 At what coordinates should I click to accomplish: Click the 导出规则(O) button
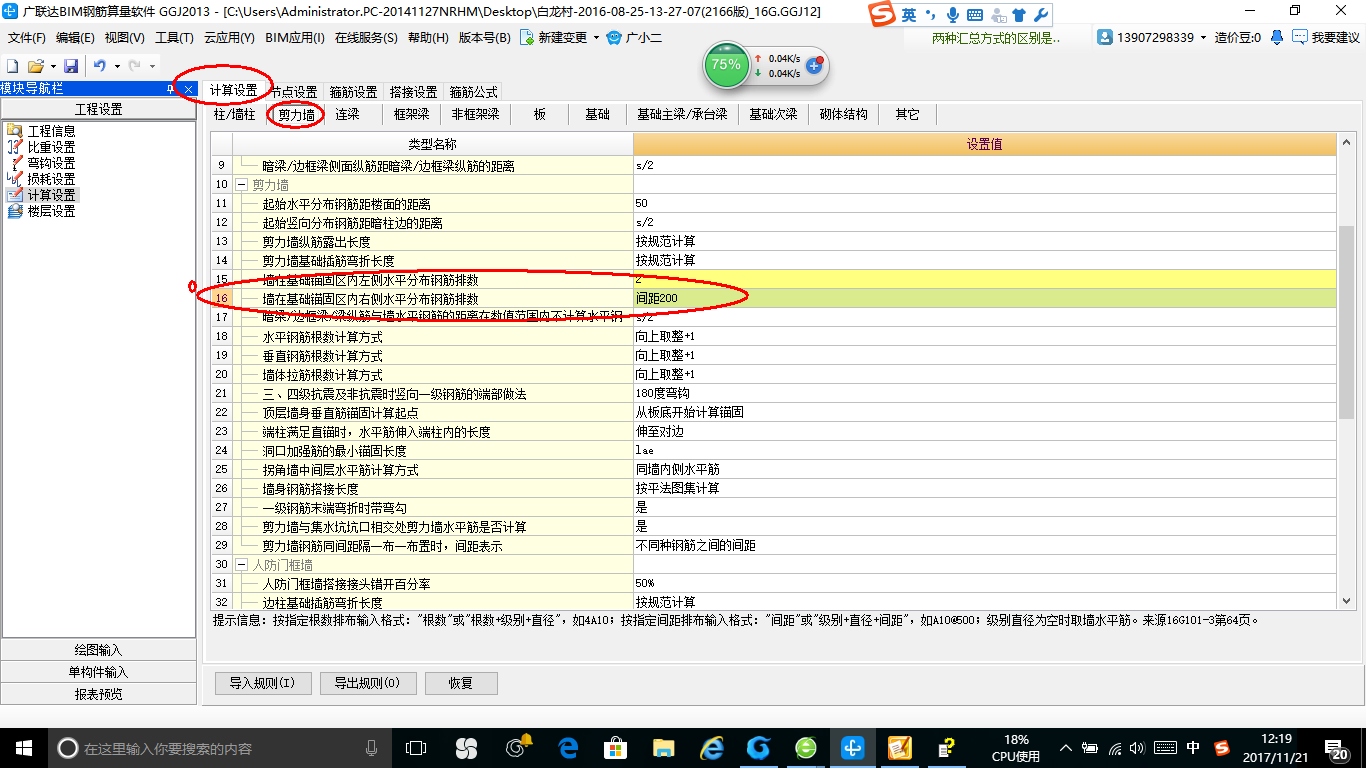point(367,684)
